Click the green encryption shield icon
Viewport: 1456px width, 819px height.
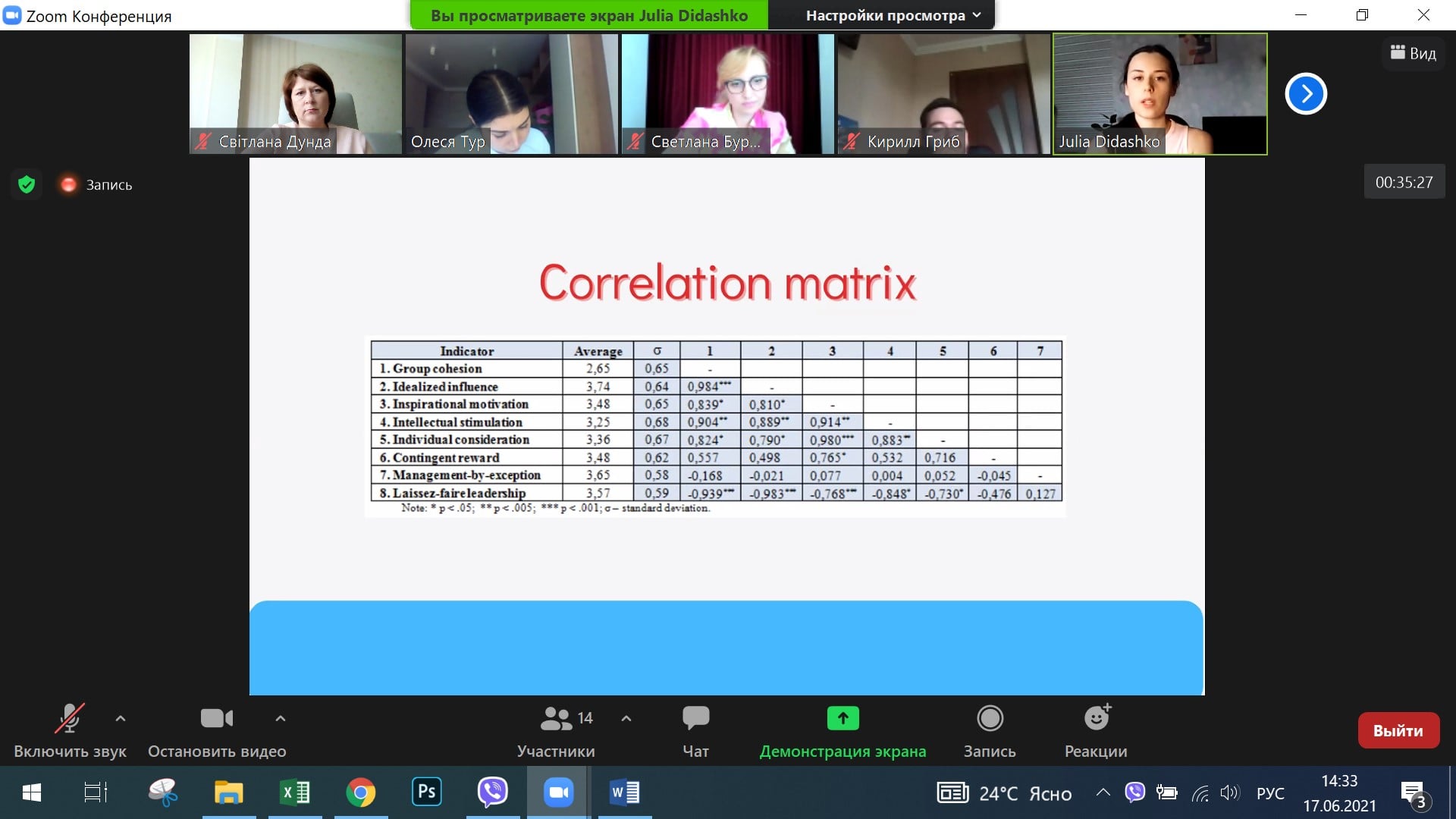click(x=27, y=184)
